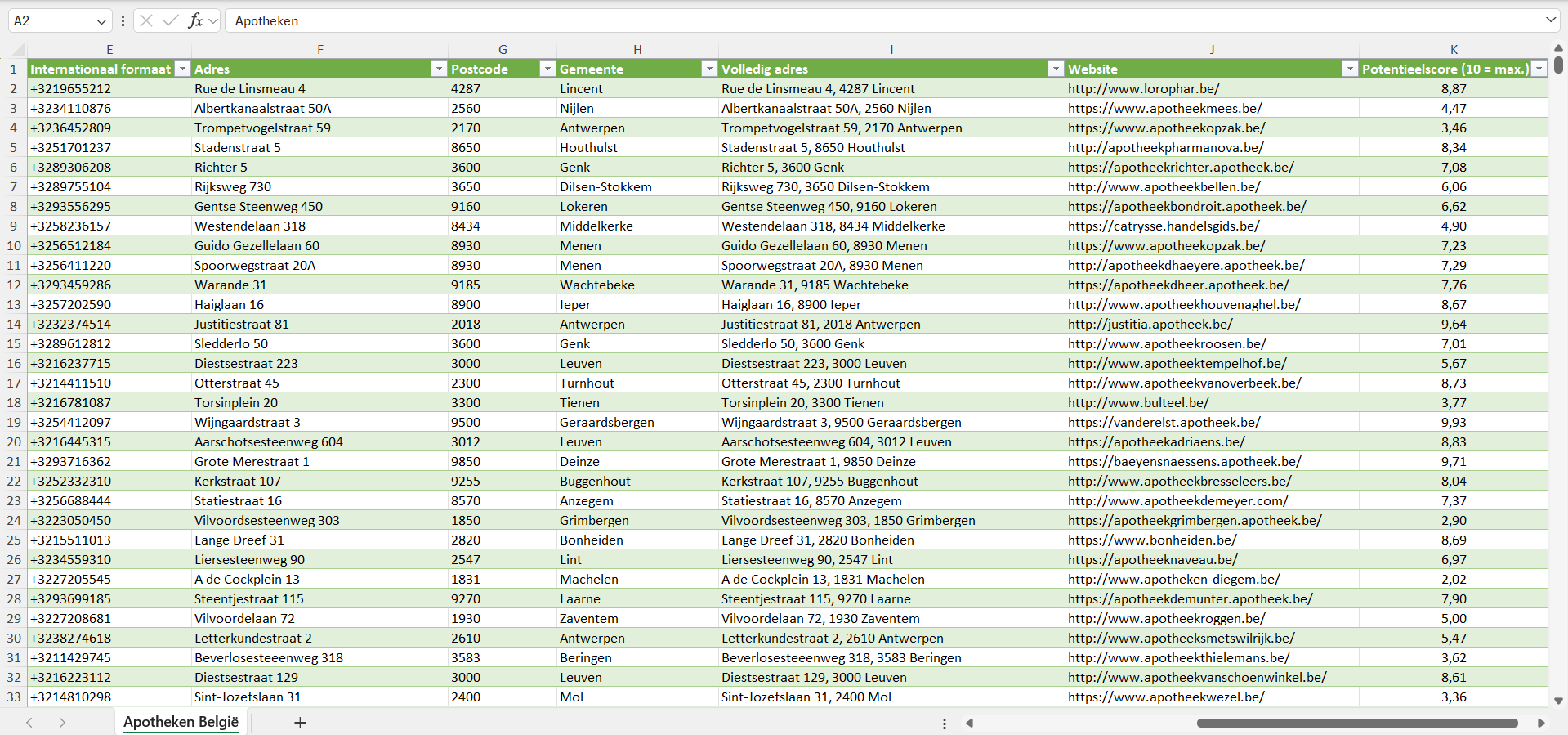Viewport: 1568px width, 735px height.
Task: Go to next sheet with right arrow
Action: pos(62,723)
